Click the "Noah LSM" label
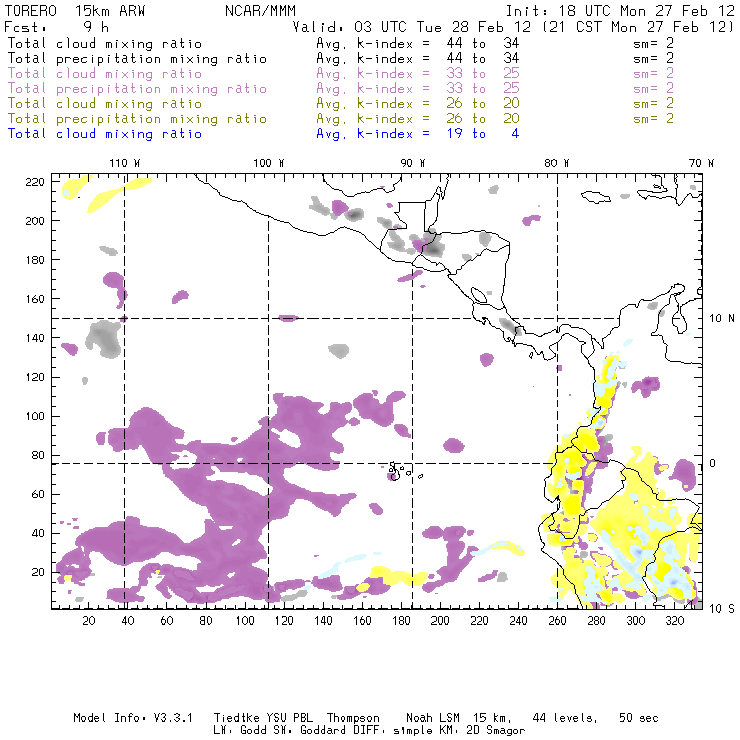 pyautogui.click(x=433, y=718)
